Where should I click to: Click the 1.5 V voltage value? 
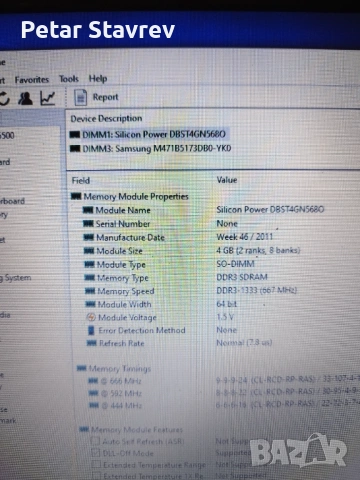(225, 317)
